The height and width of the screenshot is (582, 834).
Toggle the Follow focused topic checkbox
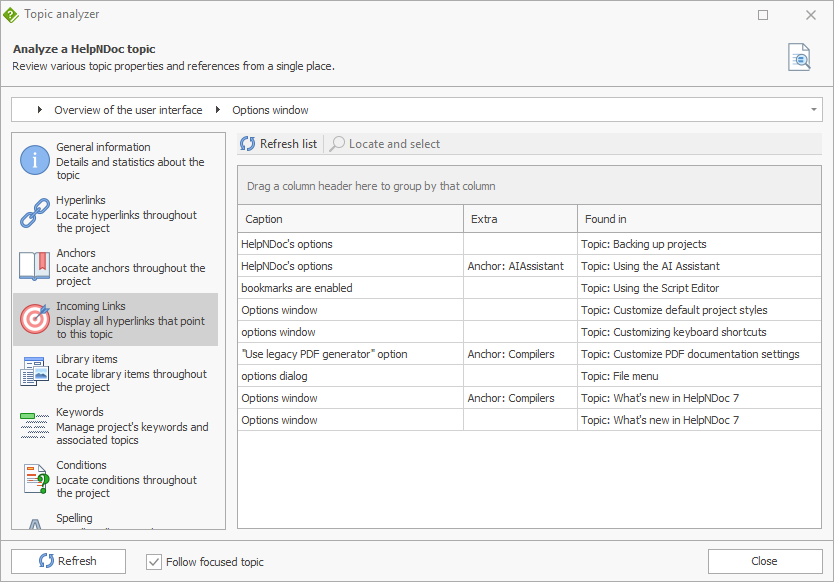click(x=154, y=562)
